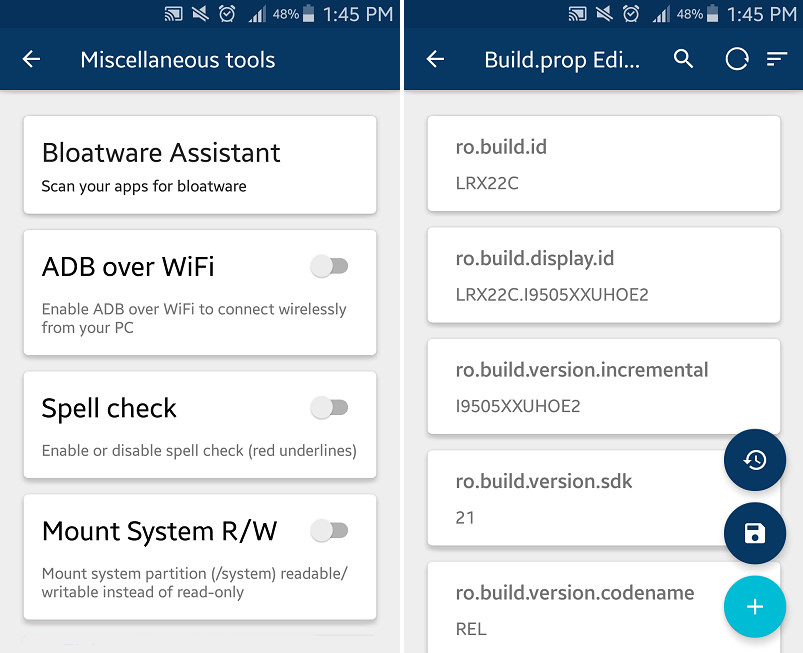
Task: Tap the circular refresh icon in toolbar
Action: 737,59
